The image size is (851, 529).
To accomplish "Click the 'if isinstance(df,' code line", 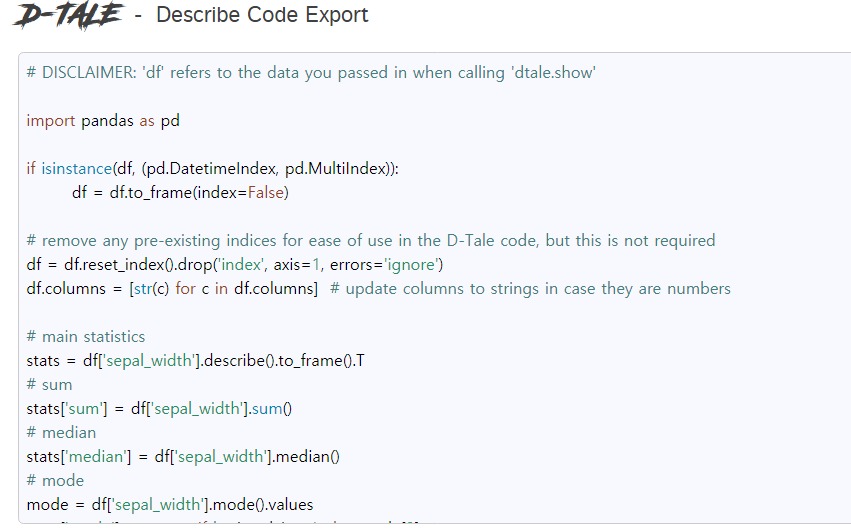I will pyautogui.click(x=212, y=169).
